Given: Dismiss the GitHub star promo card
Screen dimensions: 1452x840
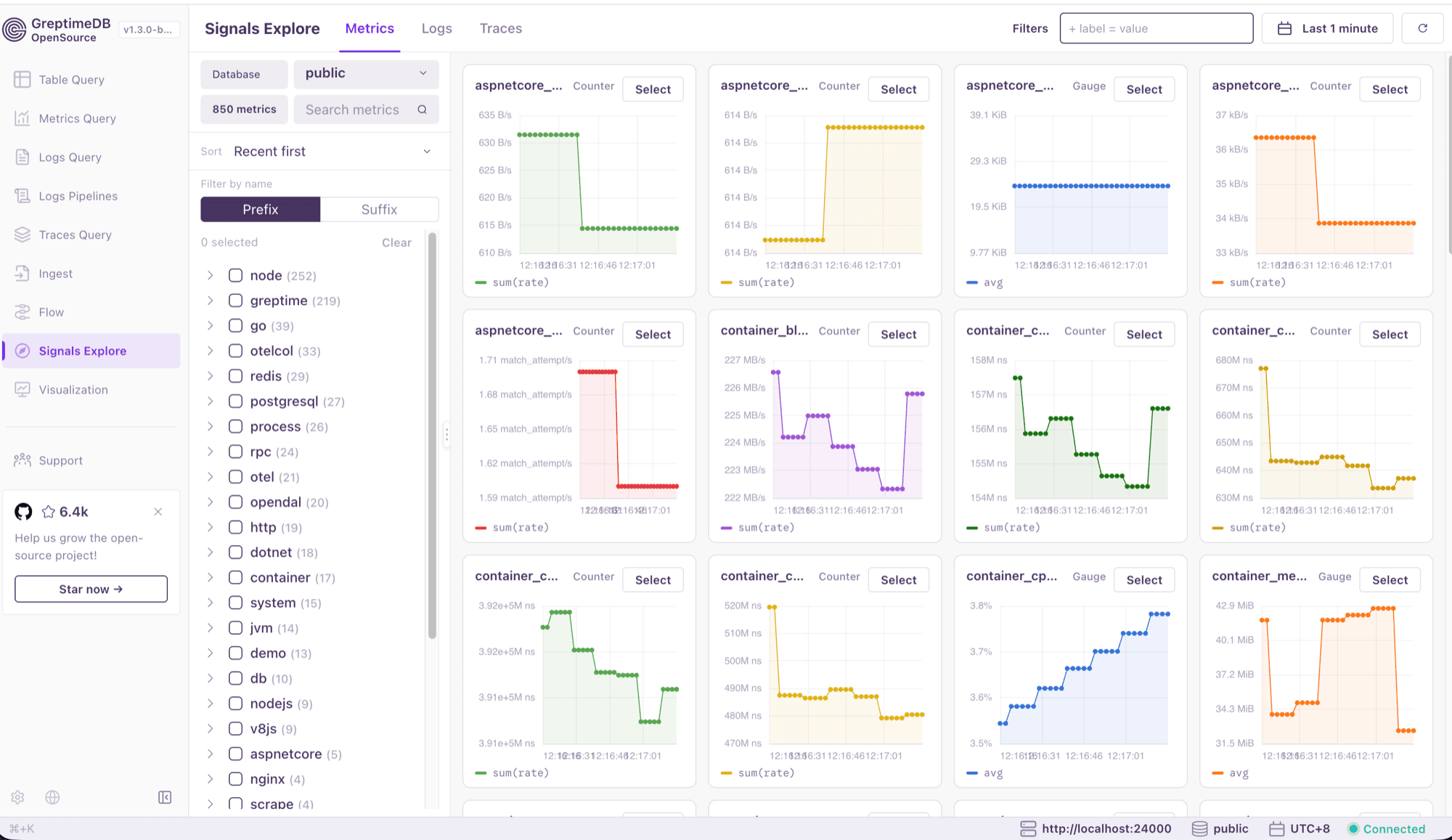Looking at the screenshot, I should coord(158,512).
